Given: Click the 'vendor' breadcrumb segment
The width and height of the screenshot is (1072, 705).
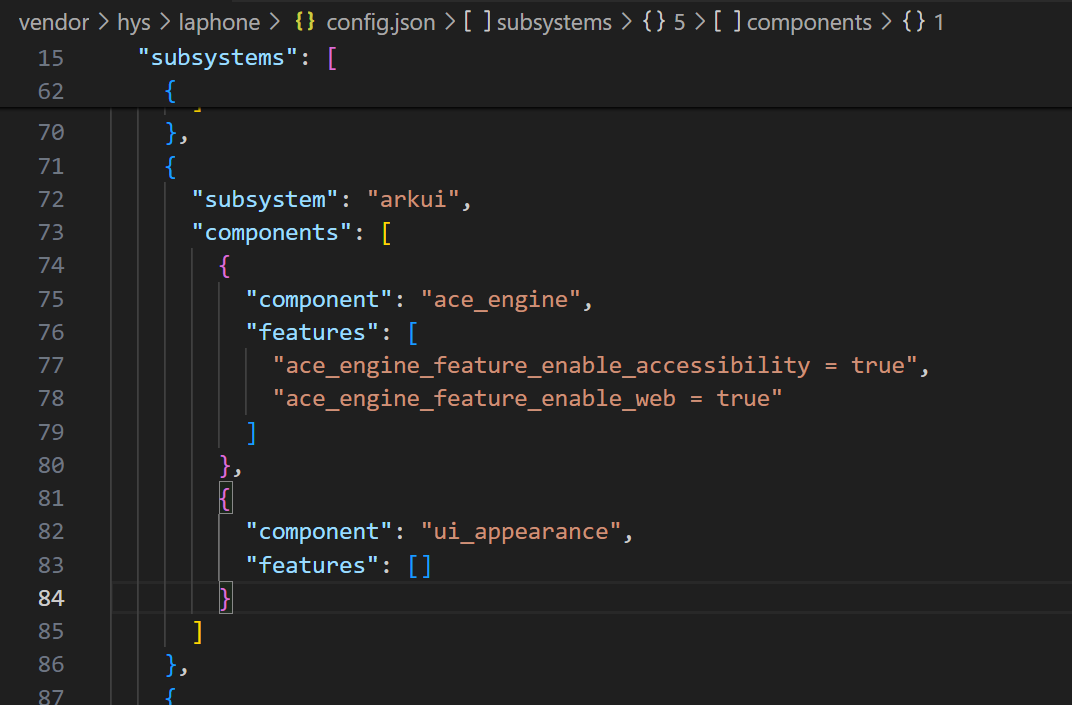Looking at the screenshot, I should [53, 23].
